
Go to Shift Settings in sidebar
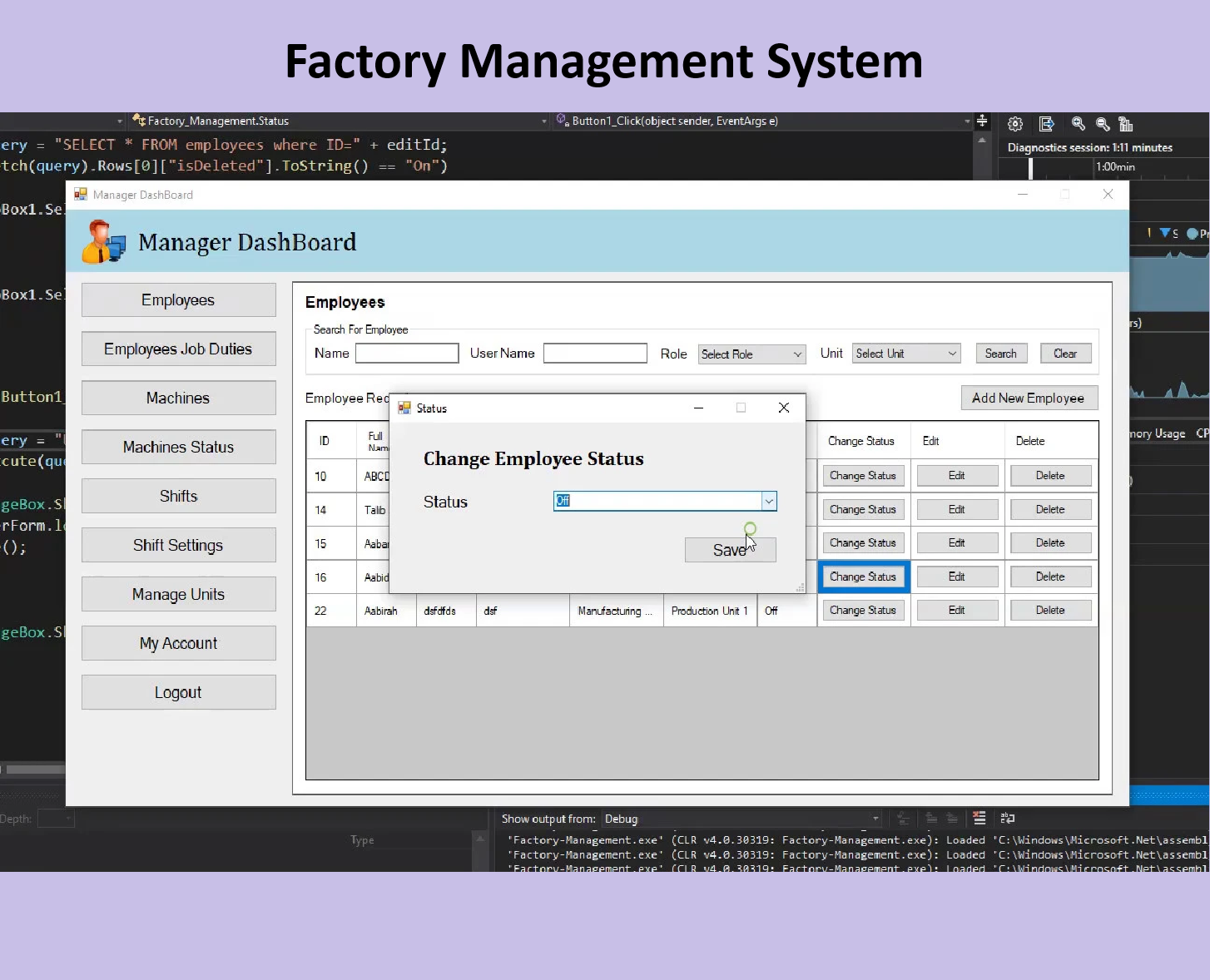[178, 545]
